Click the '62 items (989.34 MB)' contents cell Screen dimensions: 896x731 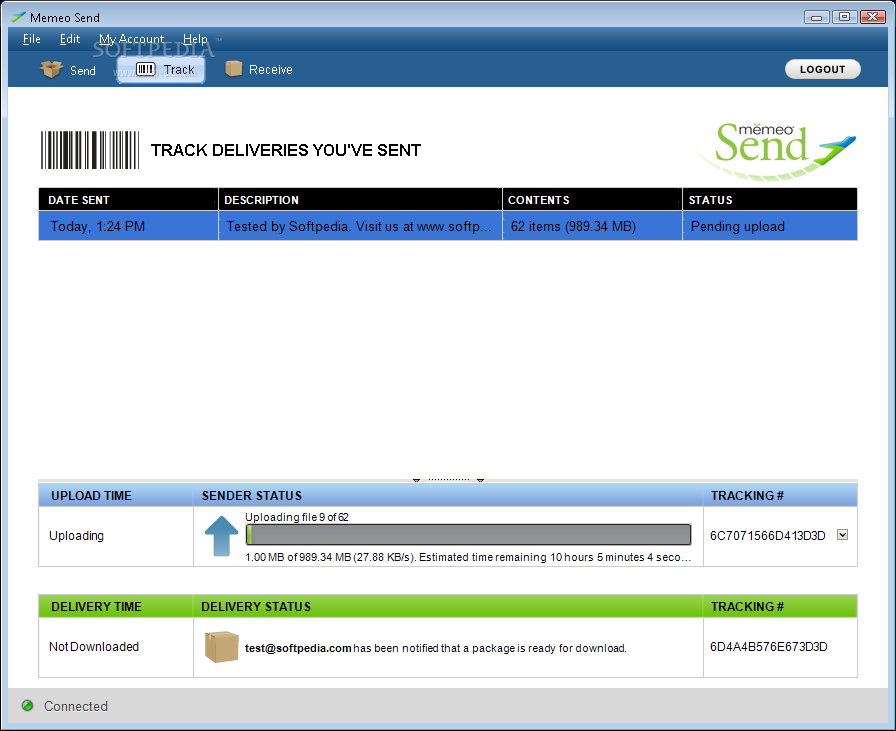592,226
